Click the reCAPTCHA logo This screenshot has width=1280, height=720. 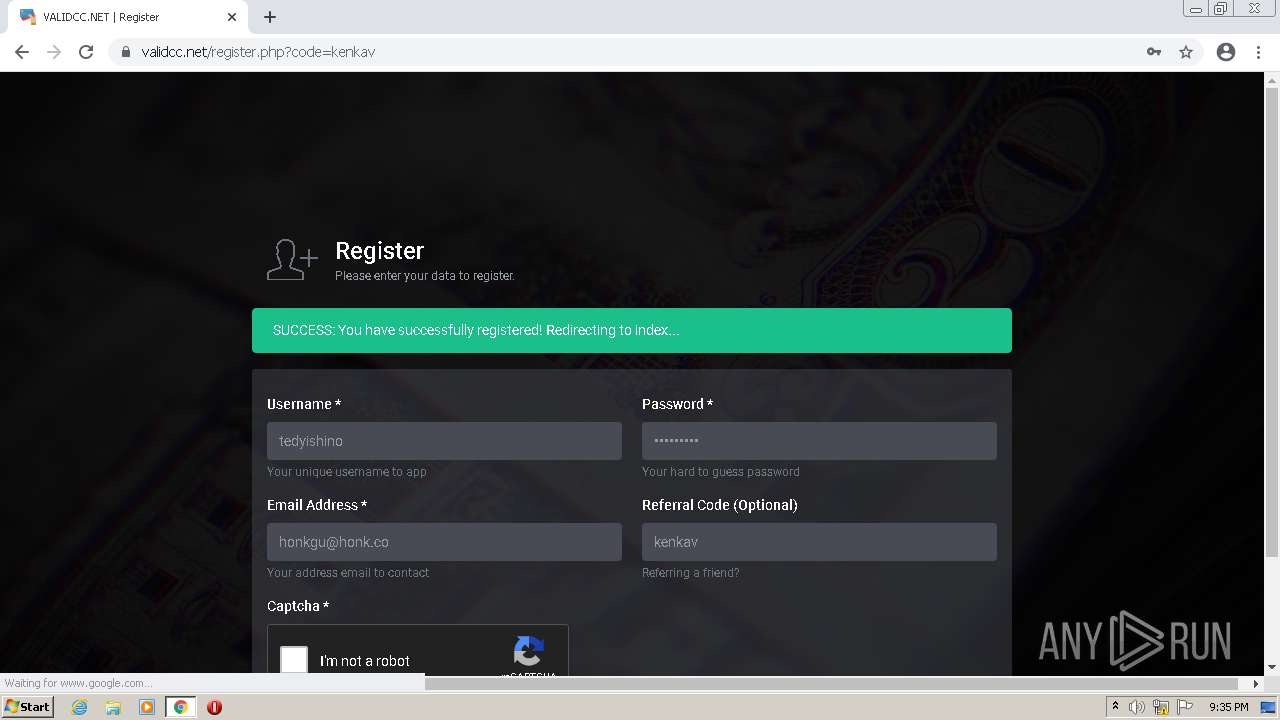[529, 652]
